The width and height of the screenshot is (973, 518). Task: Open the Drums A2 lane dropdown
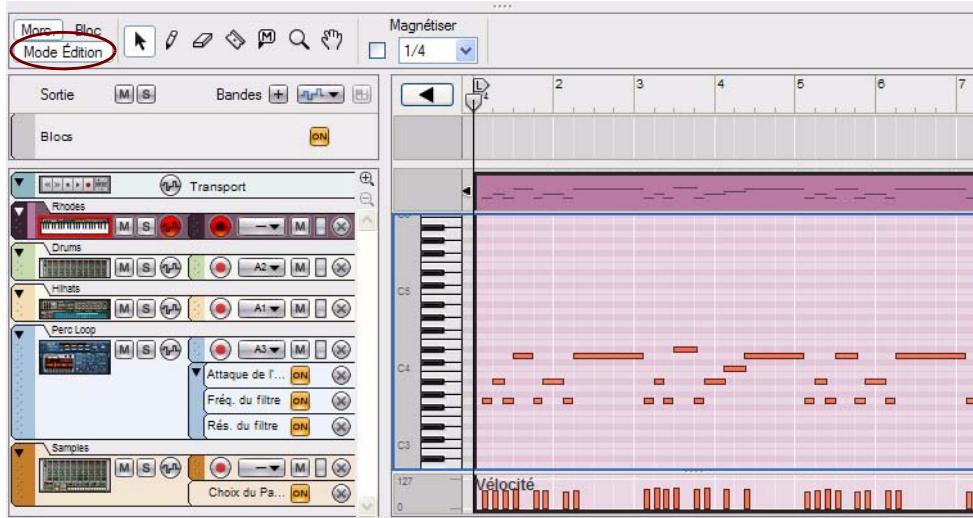[x=261, y=268]
